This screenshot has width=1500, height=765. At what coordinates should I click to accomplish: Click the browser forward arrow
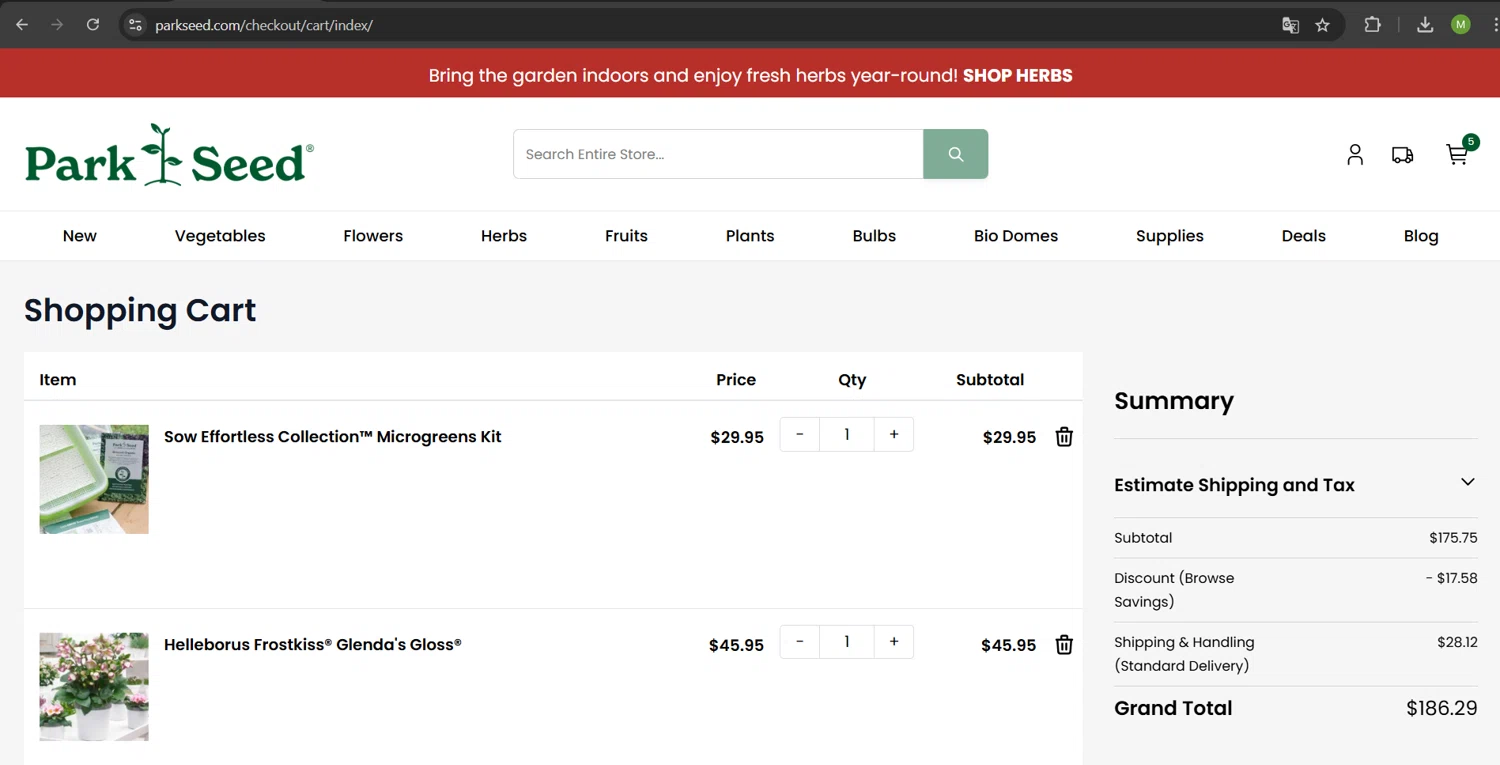(x=57, y=25)
